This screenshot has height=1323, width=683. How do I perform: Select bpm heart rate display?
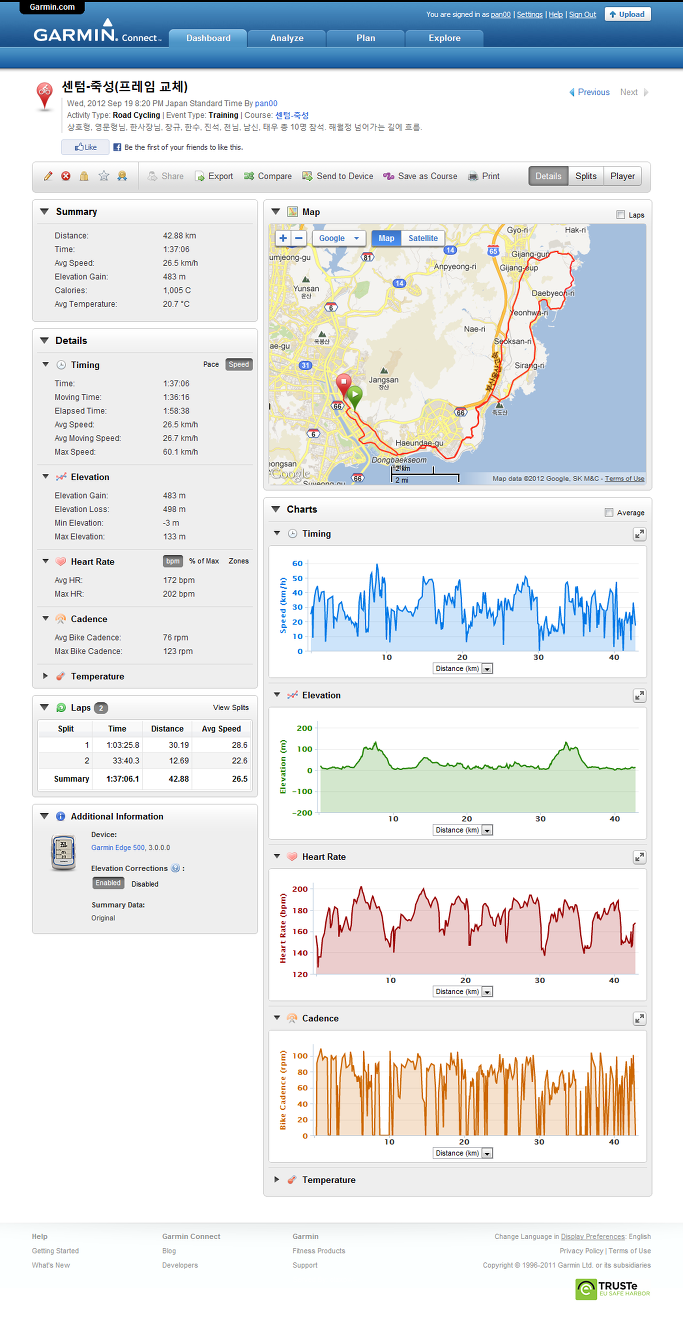[173, 561]
